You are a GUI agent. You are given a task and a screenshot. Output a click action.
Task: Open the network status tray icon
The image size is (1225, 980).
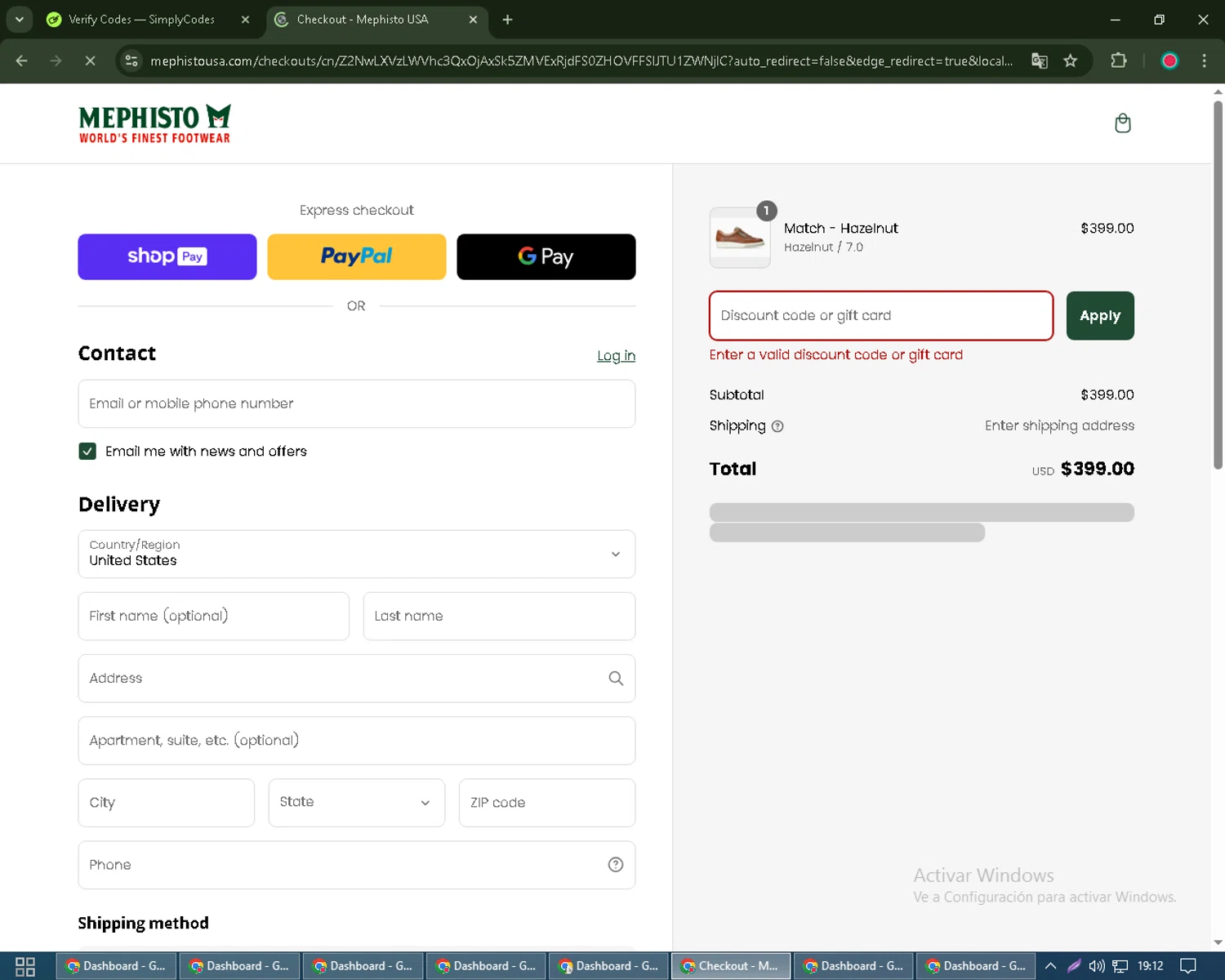pyautogui.click(x=1120, y=966)
